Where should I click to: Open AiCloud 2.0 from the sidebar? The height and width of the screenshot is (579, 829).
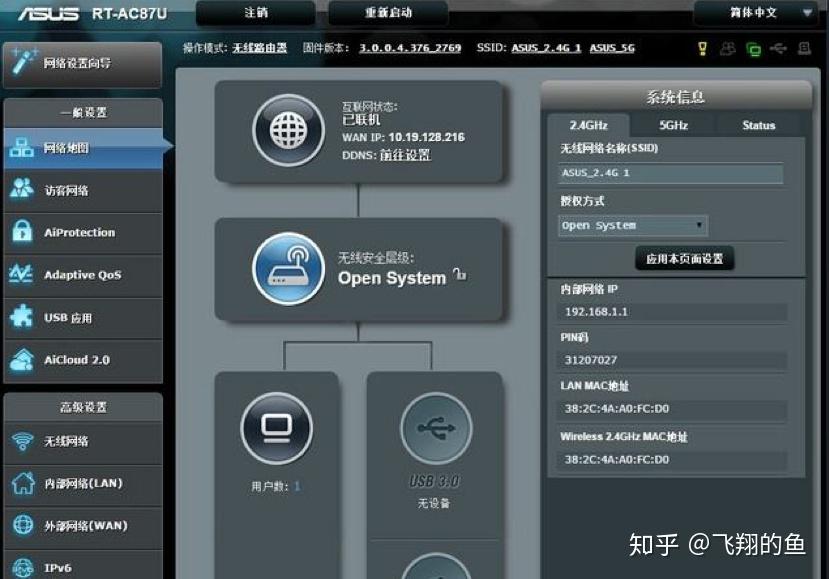click(x=82, y=360)
